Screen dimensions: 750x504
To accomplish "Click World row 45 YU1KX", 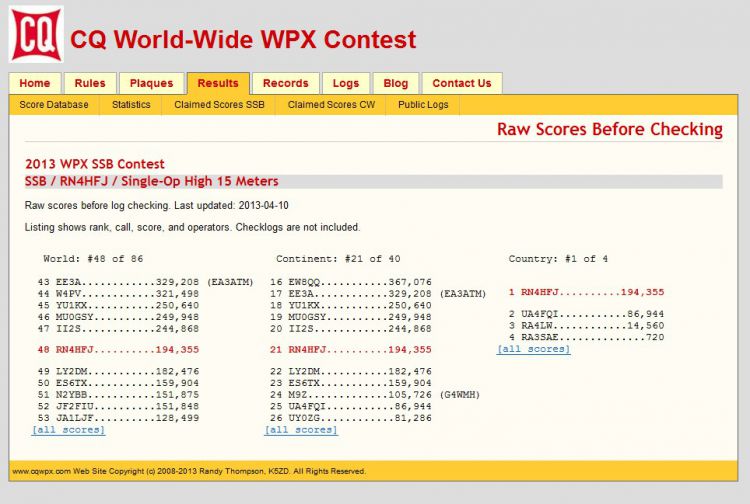I will [x=118, y=305].
